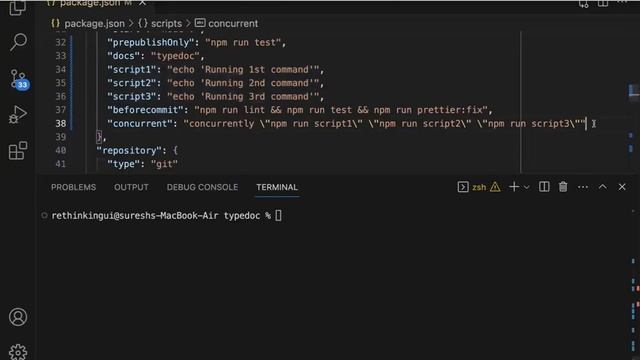Click the "script1" key text
The image size is (640, 360).
[131, 69]
